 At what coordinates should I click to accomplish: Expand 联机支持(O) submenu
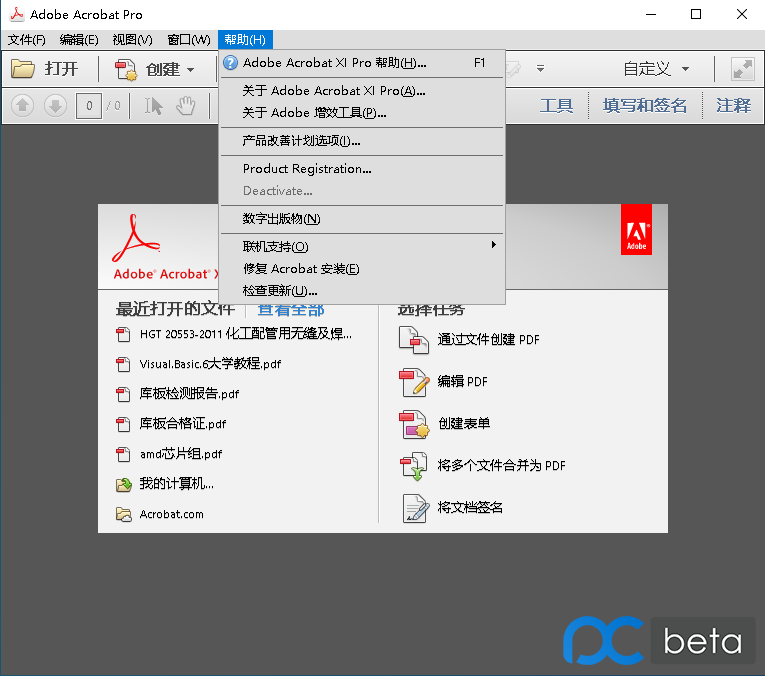[362, 247]
